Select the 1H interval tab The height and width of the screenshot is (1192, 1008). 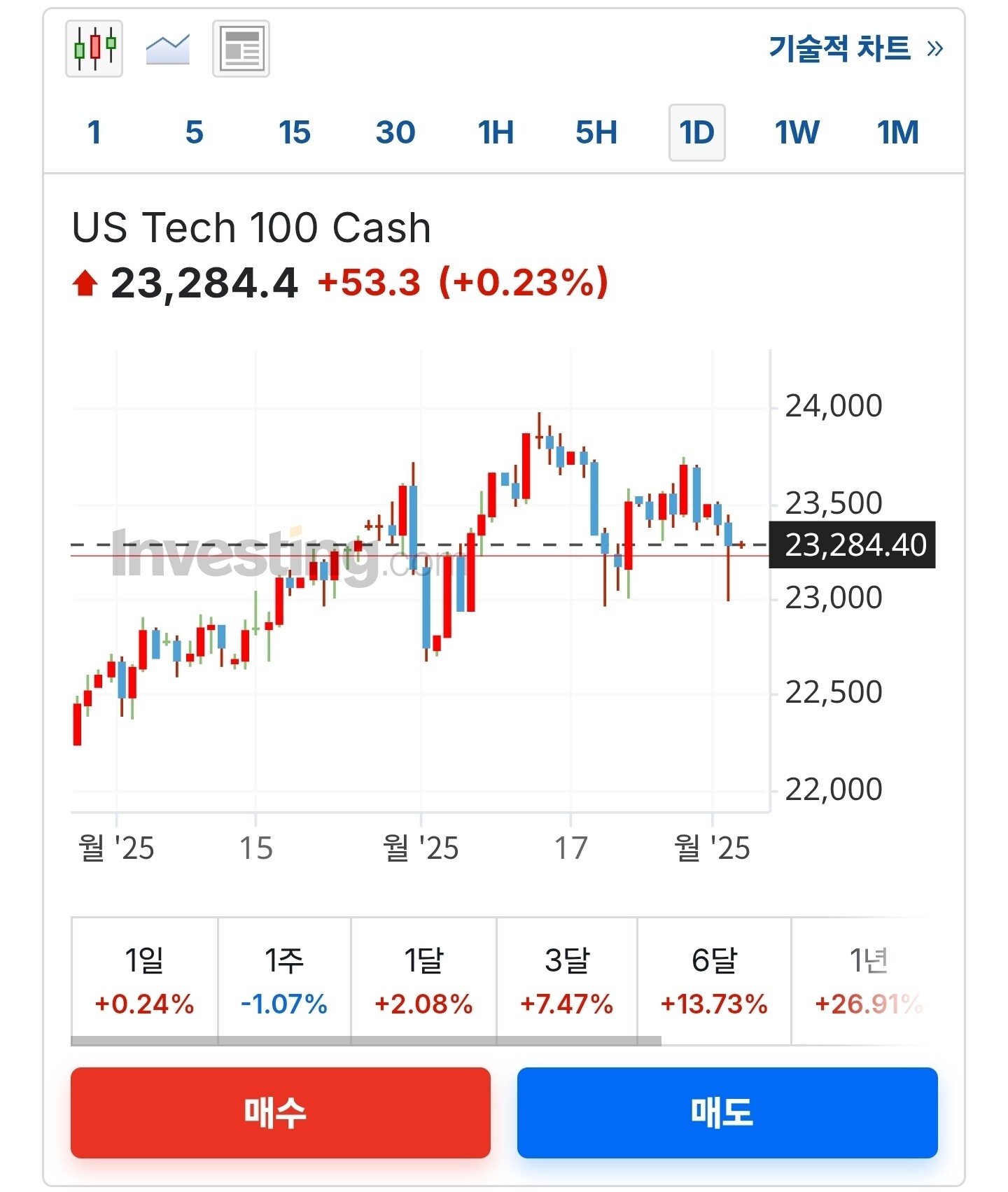(496, 132)
